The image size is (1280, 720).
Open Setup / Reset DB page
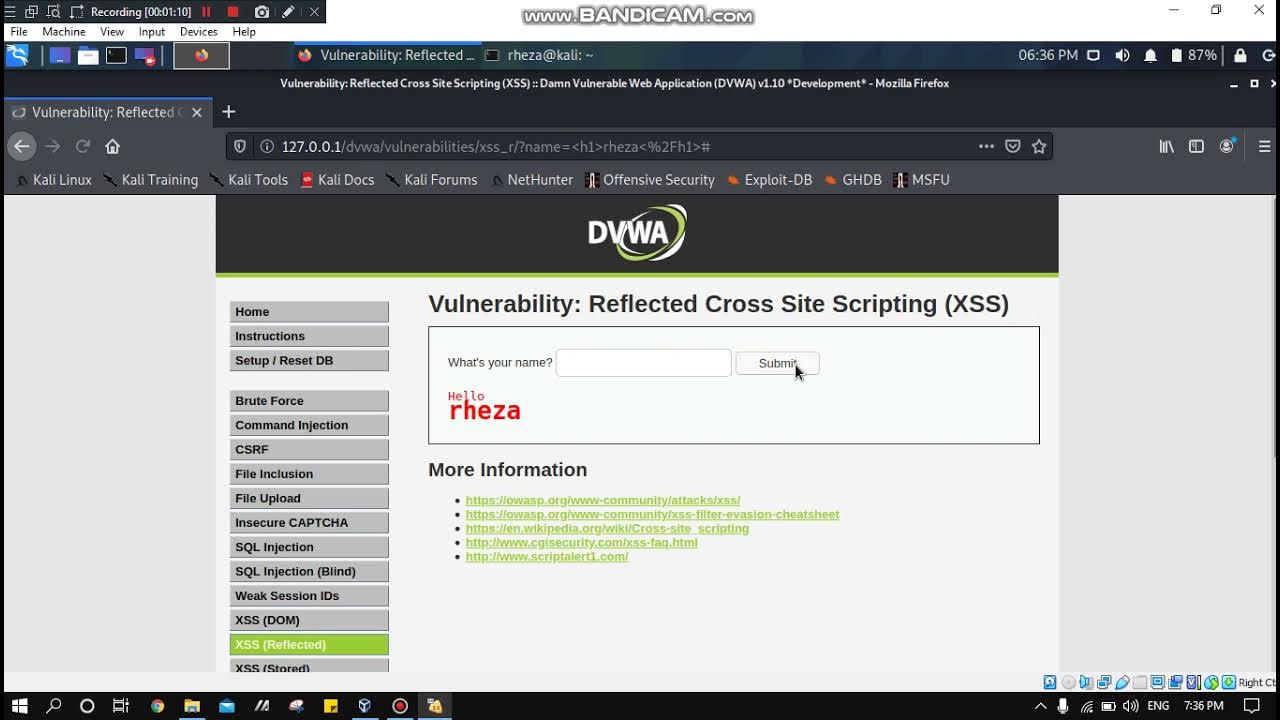point(309,361)
